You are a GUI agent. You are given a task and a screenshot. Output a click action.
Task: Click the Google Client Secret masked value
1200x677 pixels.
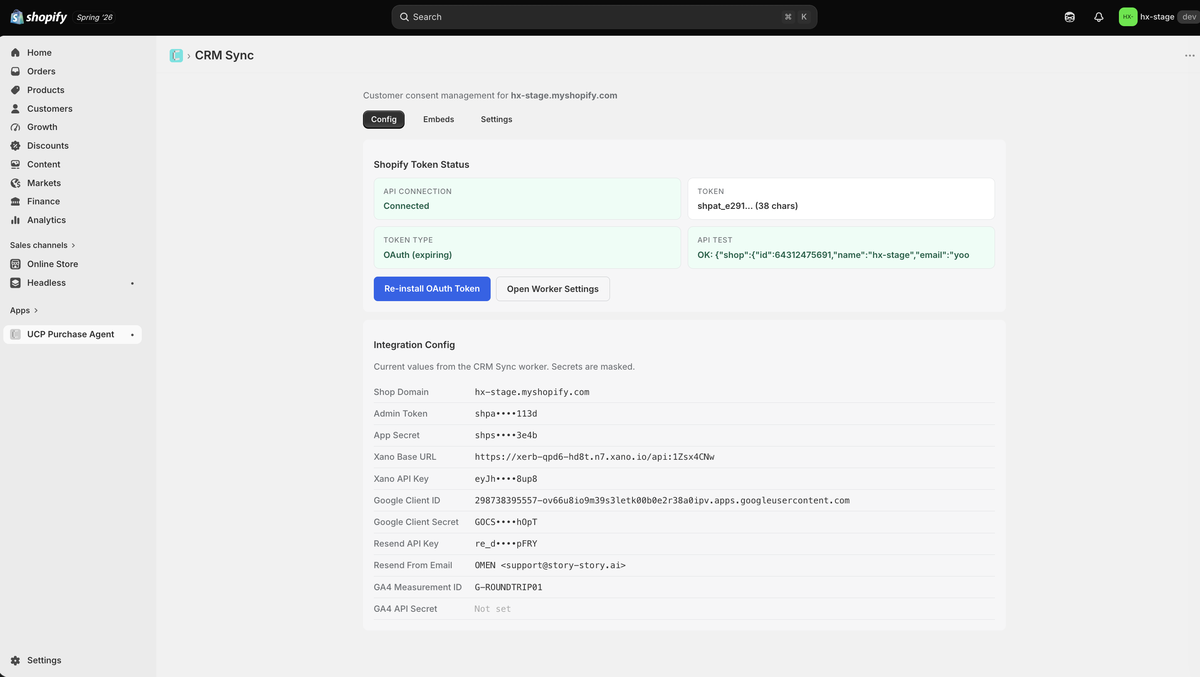click(x=506, y=522)
